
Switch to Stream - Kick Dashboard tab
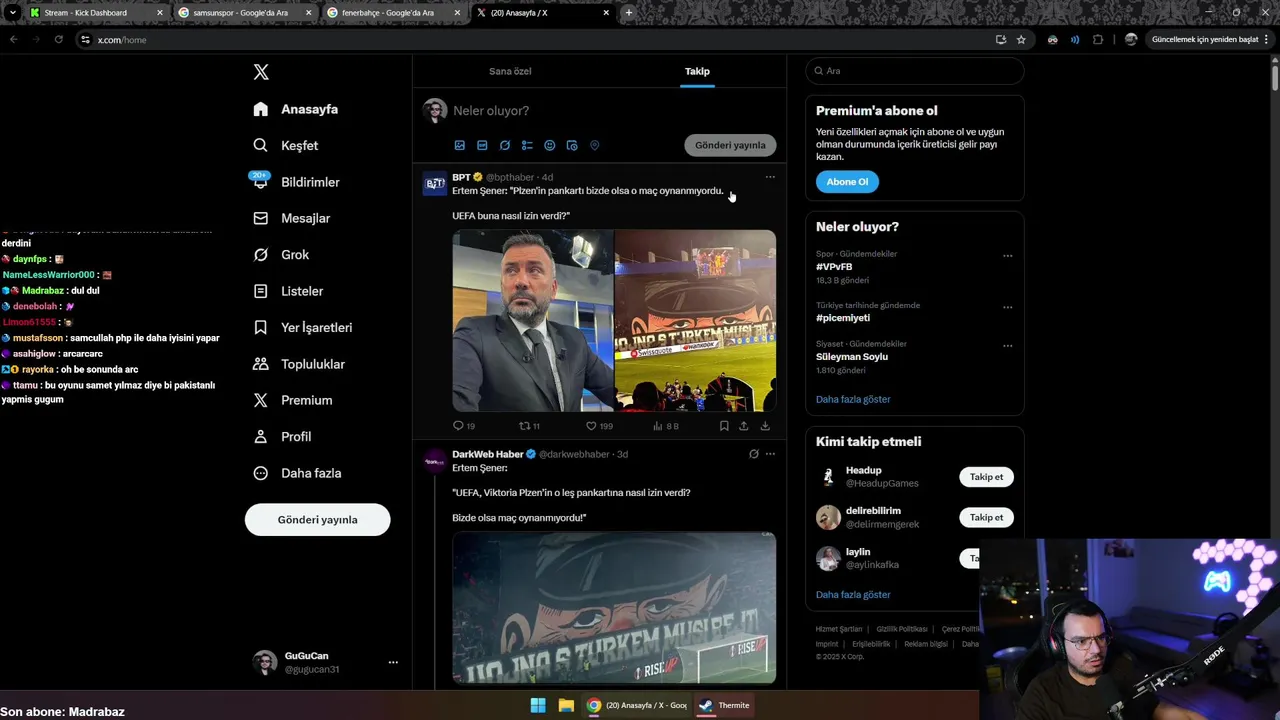click(95, 13)
